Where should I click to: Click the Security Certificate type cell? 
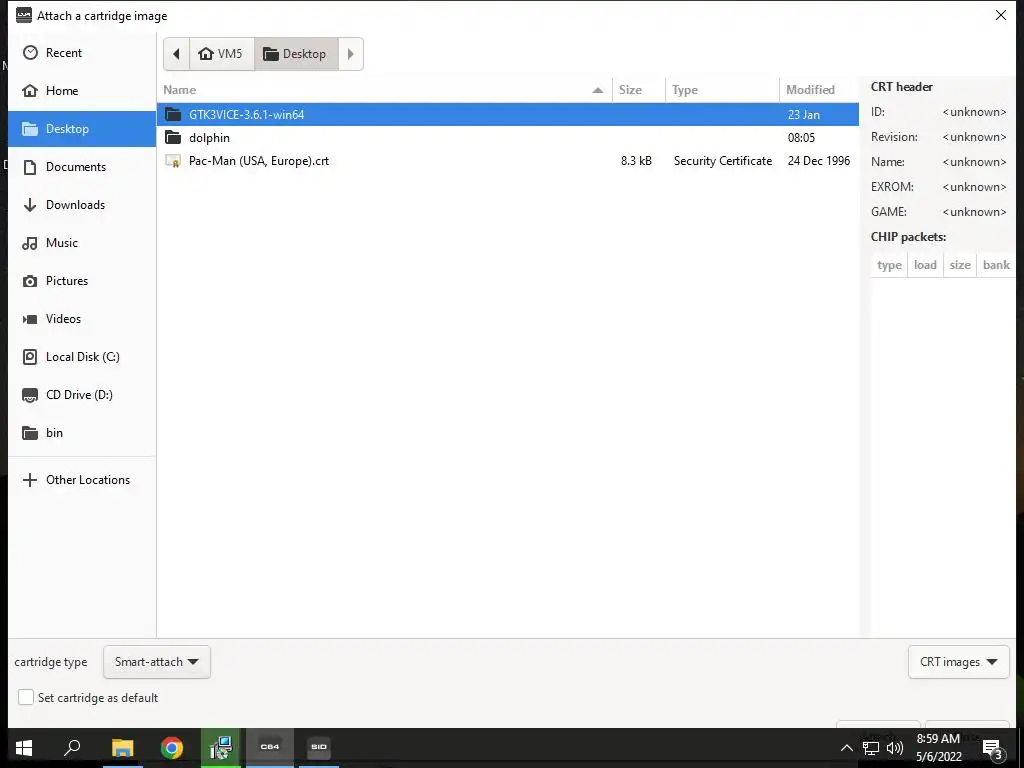pos(722,161)
